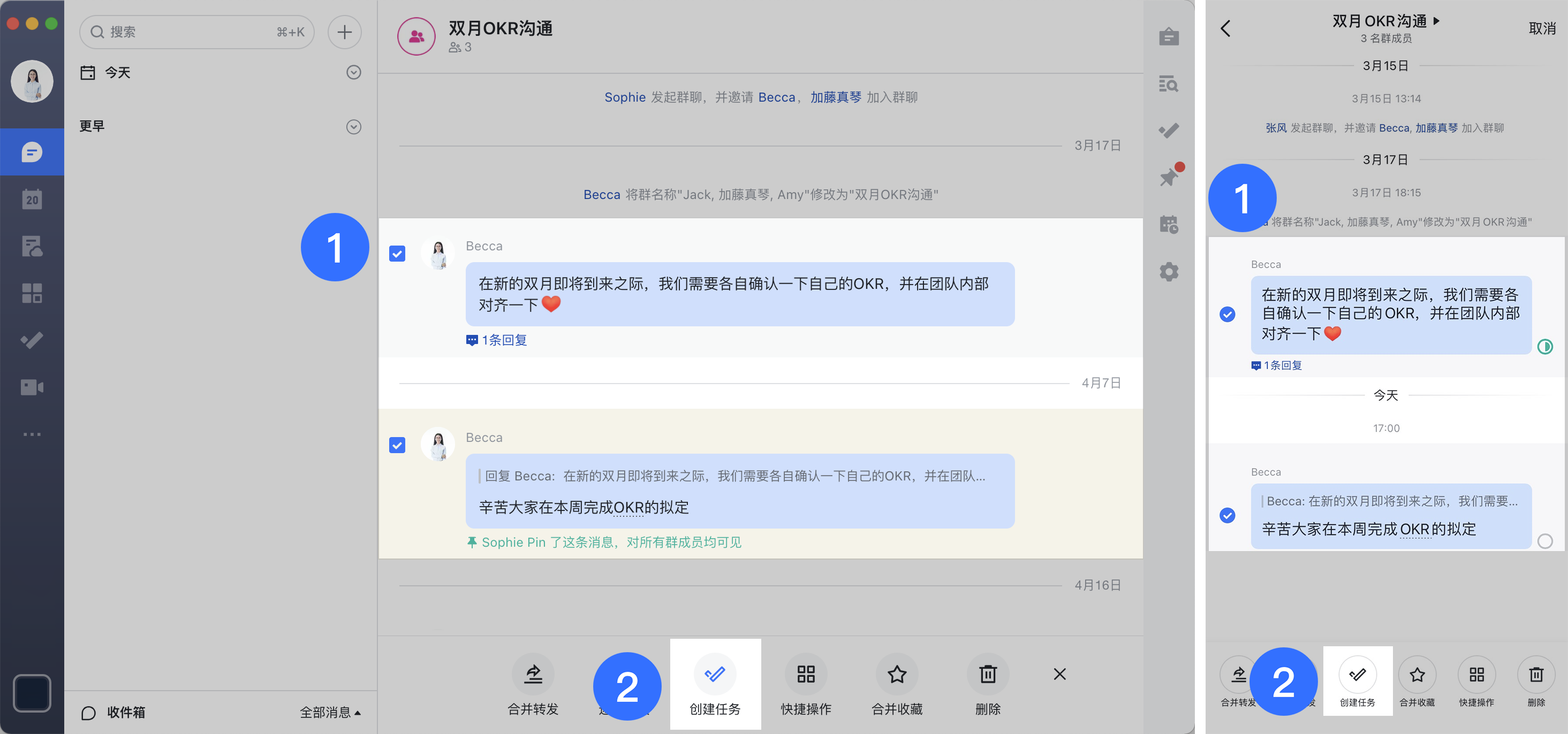
Task: Click the create task icon in desktop toolbar
Action: [715, 674]
